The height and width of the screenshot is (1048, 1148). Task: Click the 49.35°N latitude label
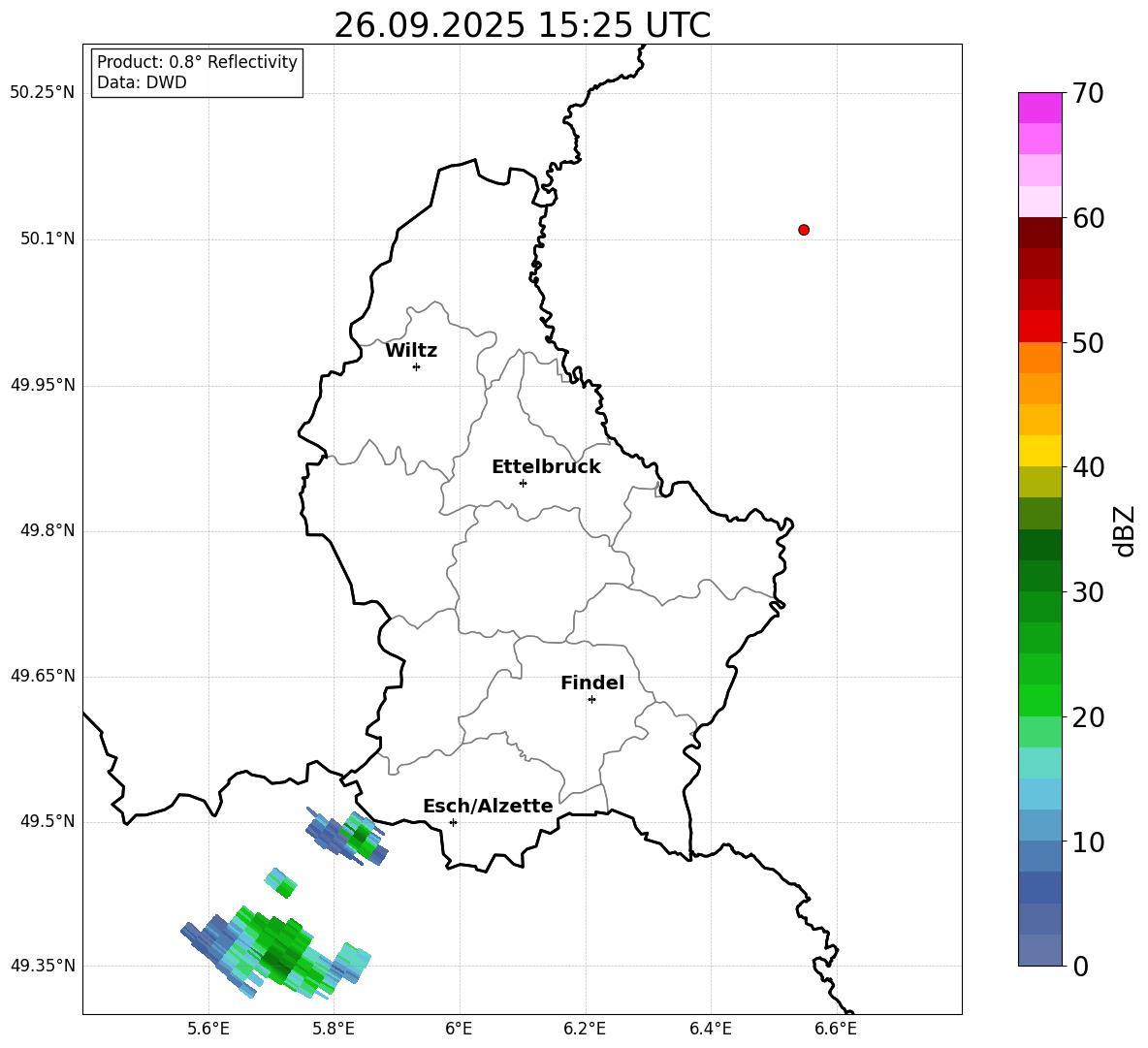tap(43, 967)
